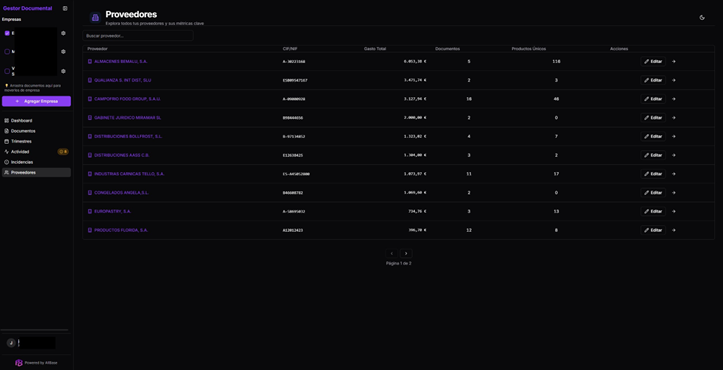This screenshot has width=723, height=370.
Task: Edit EUROPASTRY supplier
Action: (653, 211)
